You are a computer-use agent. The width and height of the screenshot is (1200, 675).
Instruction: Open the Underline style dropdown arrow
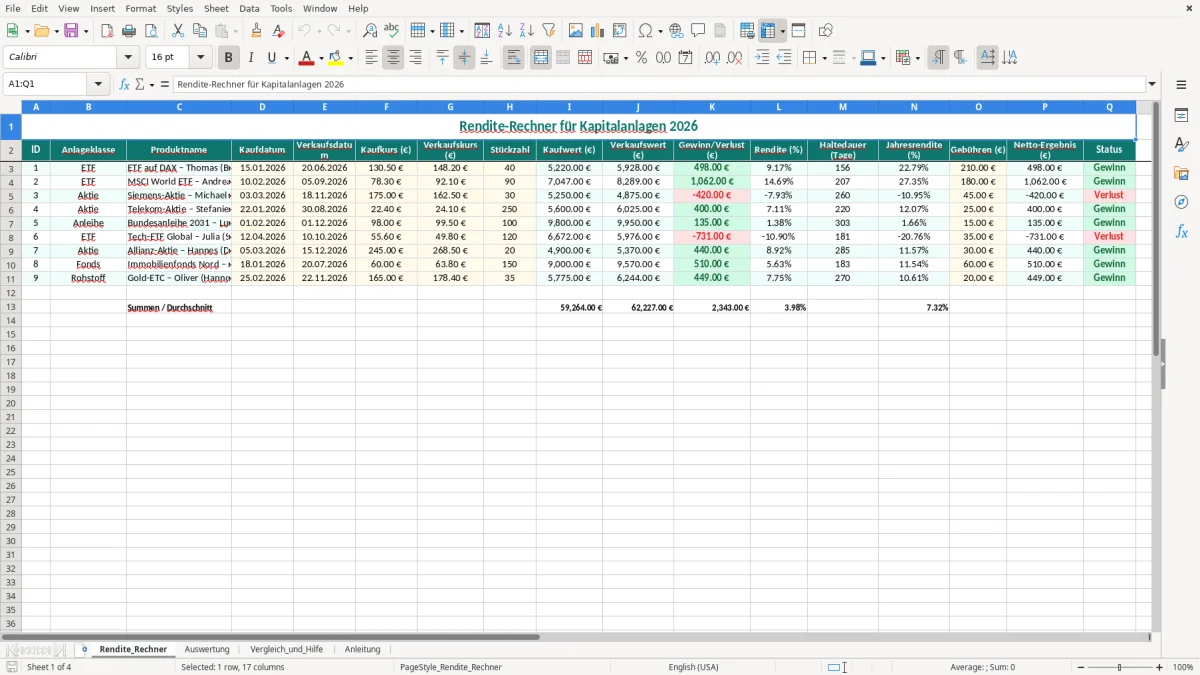tap(286, 58)
